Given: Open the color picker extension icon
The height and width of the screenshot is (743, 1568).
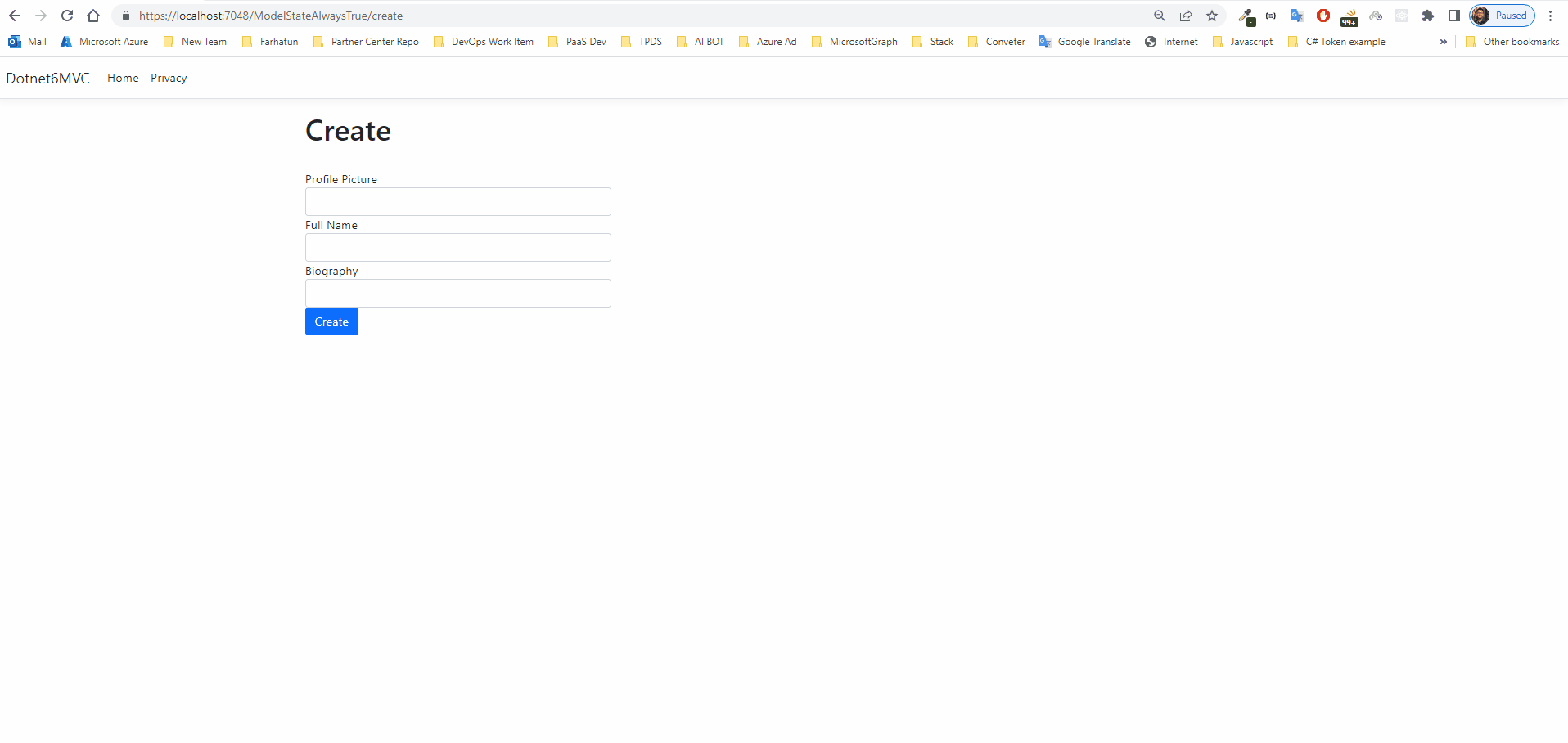Looking at the screenshot, I should [1246, 16].
